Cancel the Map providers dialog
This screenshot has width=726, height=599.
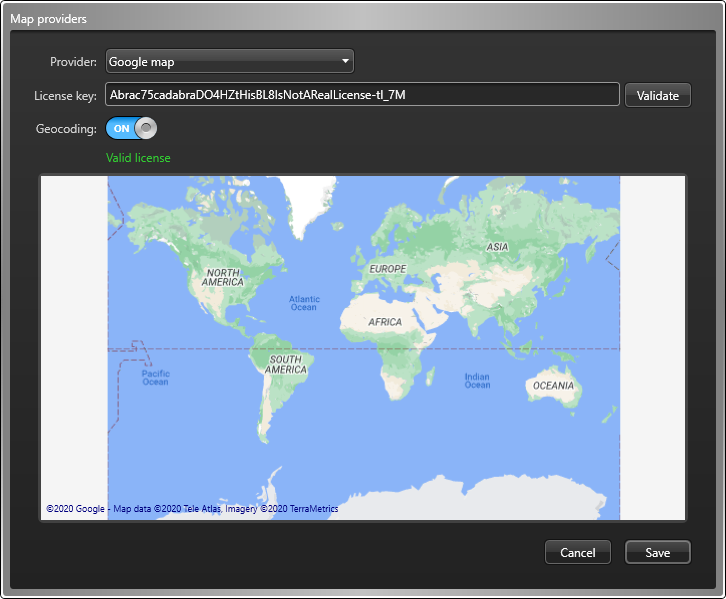[577, 552]
